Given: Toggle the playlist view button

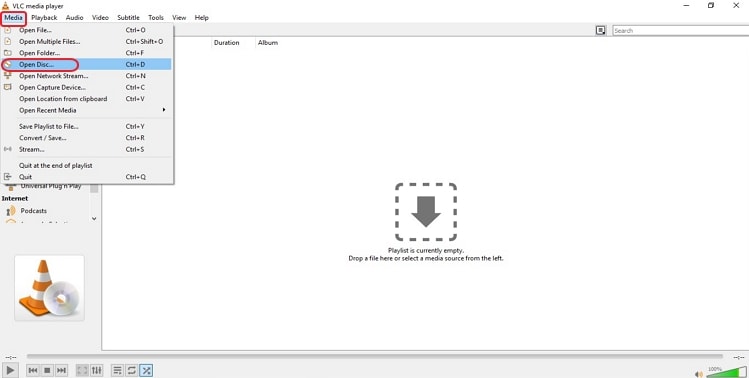Looking at the screenshot, I should pos(118,370).
